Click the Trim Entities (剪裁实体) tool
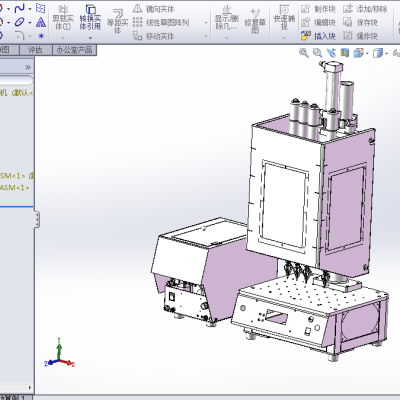The height and width of the screenshot is (400, 400). pos(63,17)
